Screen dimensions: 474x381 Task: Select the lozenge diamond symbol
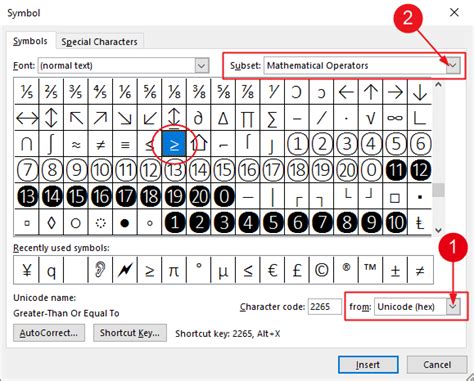tap(51, 223)
